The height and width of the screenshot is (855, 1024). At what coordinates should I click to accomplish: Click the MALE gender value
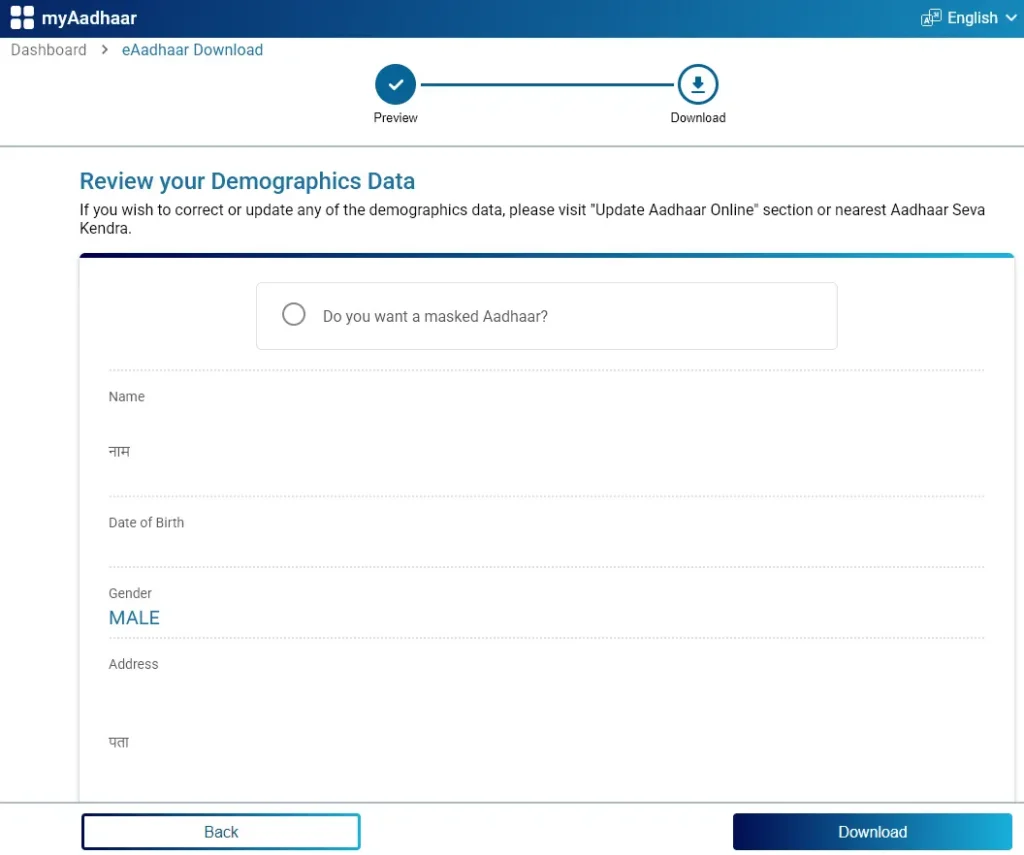click(134, 617)
